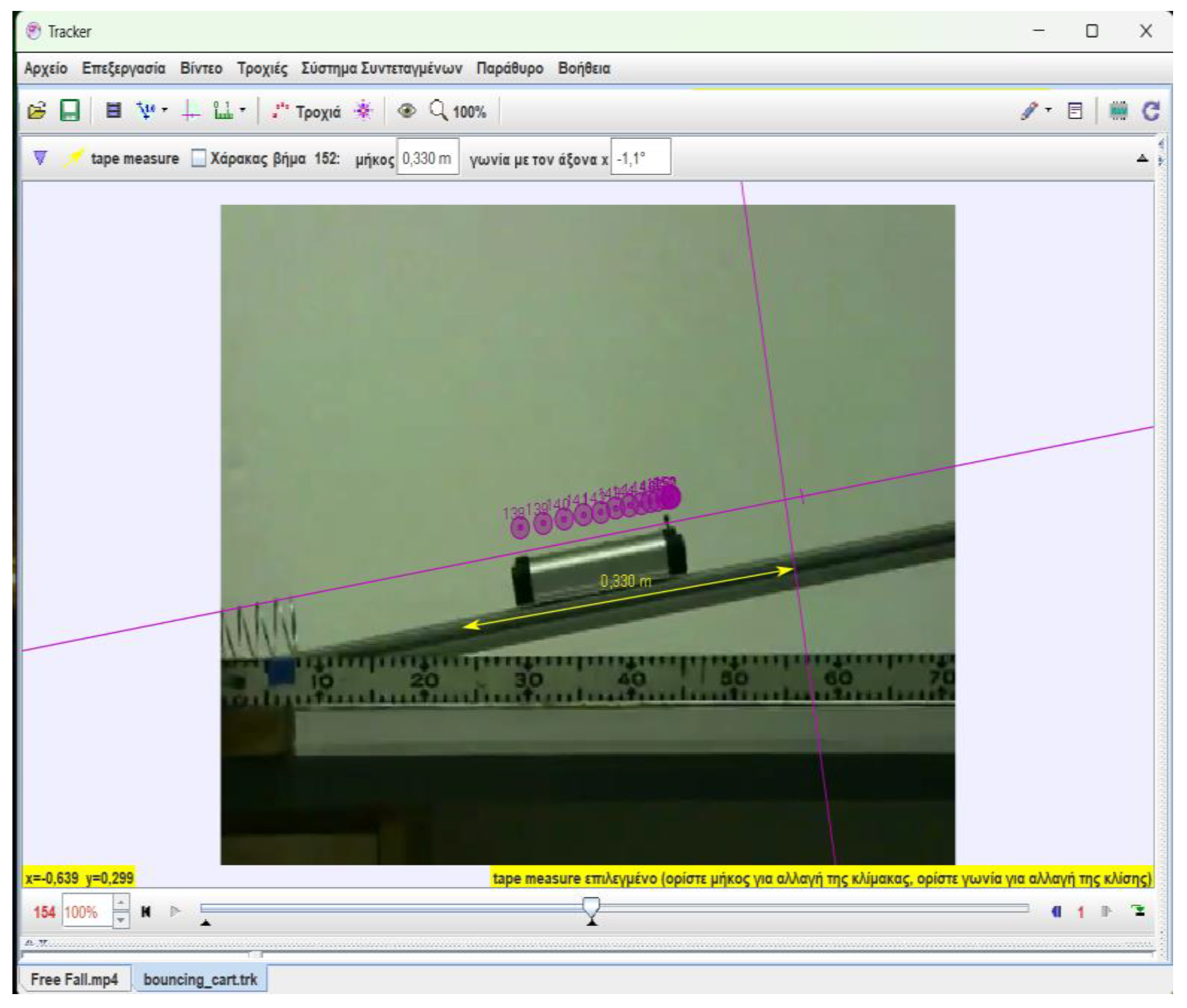Switch to Free Fall.mp4 tab
1187x1008 pixels.
(74, 979)
